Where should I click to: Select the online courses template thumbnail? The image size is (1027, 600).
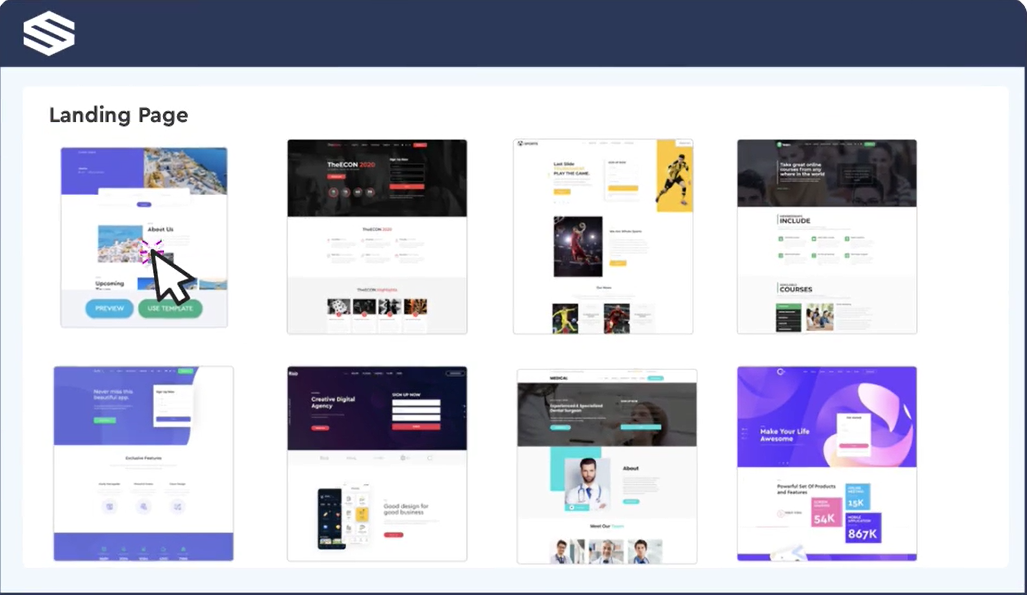point(827,236)
